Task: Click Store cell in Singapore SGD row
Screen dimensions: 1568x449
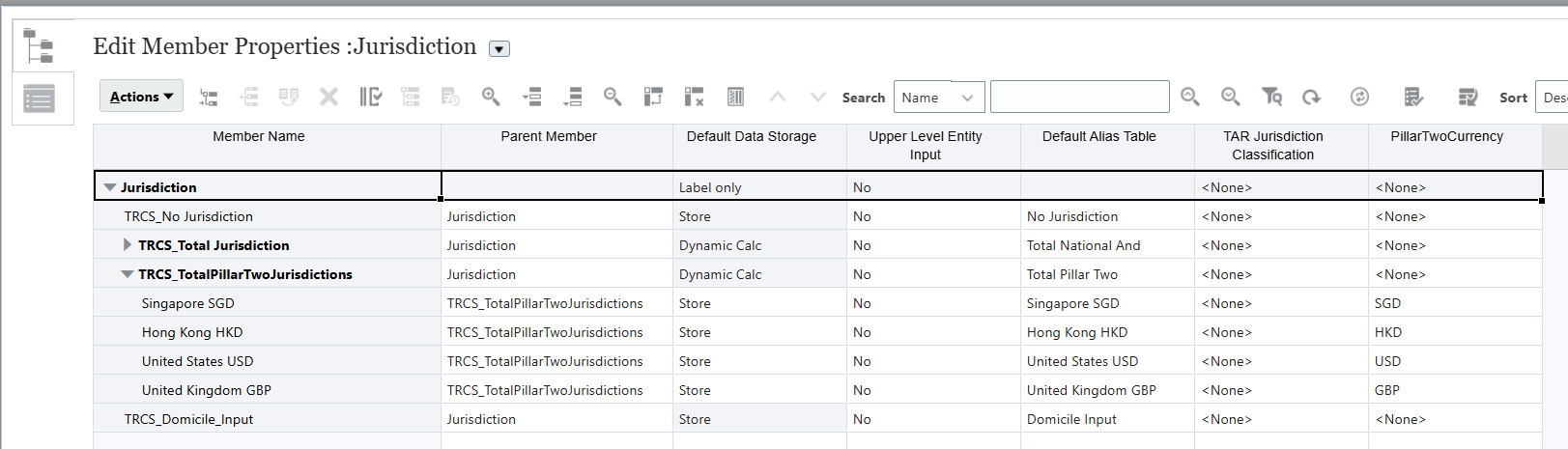Action: point(759,303)
